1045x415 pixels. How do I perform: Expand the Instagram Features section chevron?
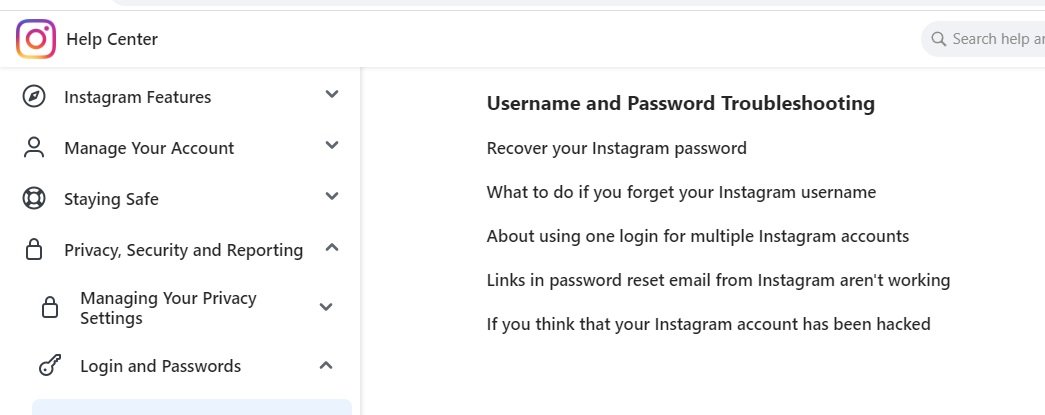[x=332, y=94]
